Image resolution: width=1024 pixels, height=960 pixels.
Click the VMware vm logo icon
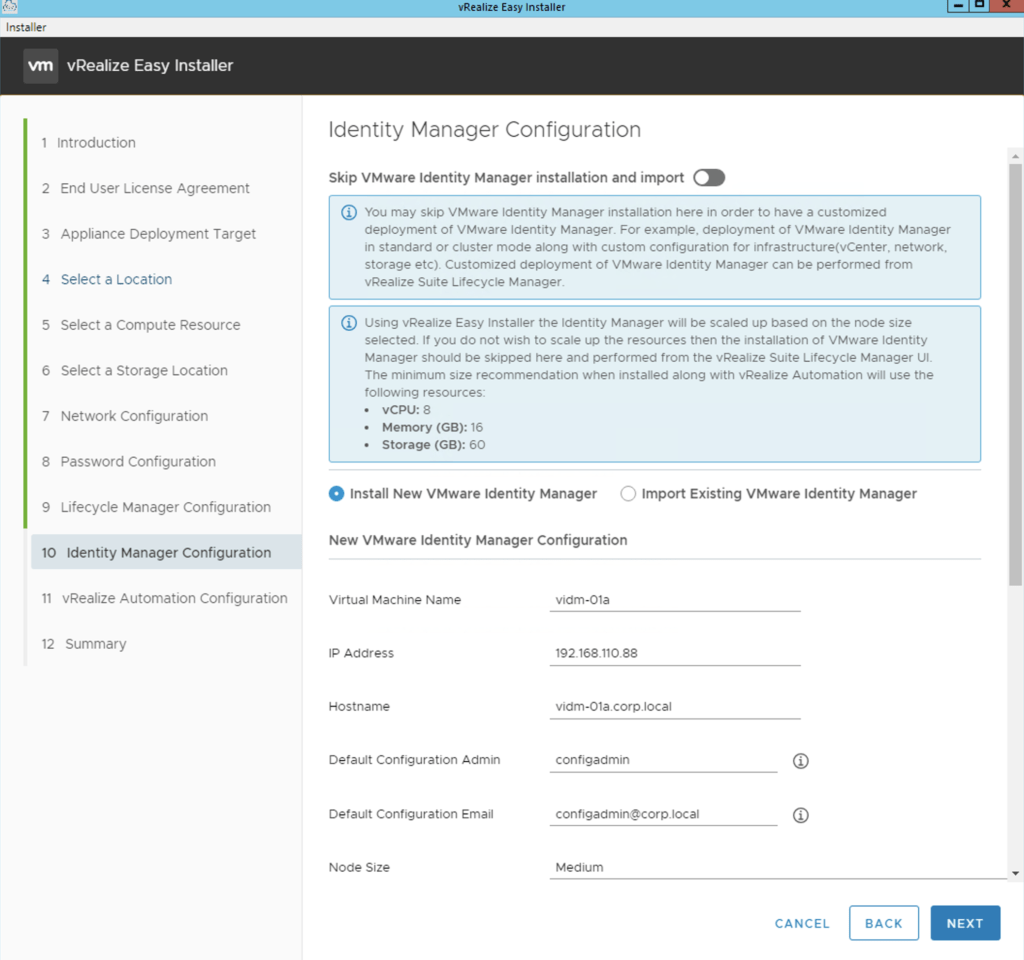click(x=40, y=66)
